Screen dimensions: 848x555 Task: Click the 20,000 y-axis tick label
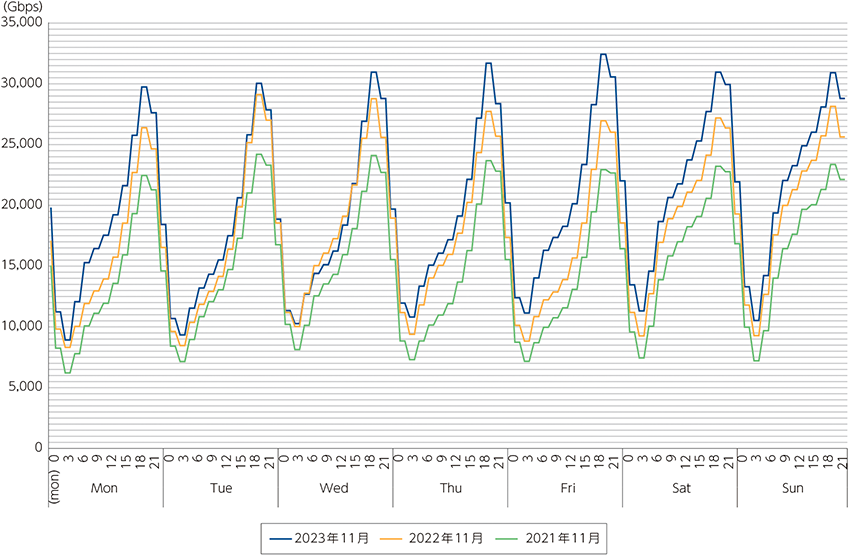[22, 204]
